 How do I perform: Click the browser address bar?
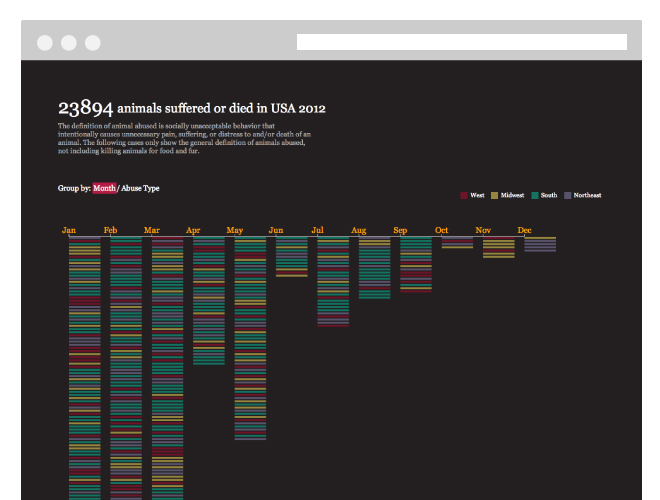462,42
